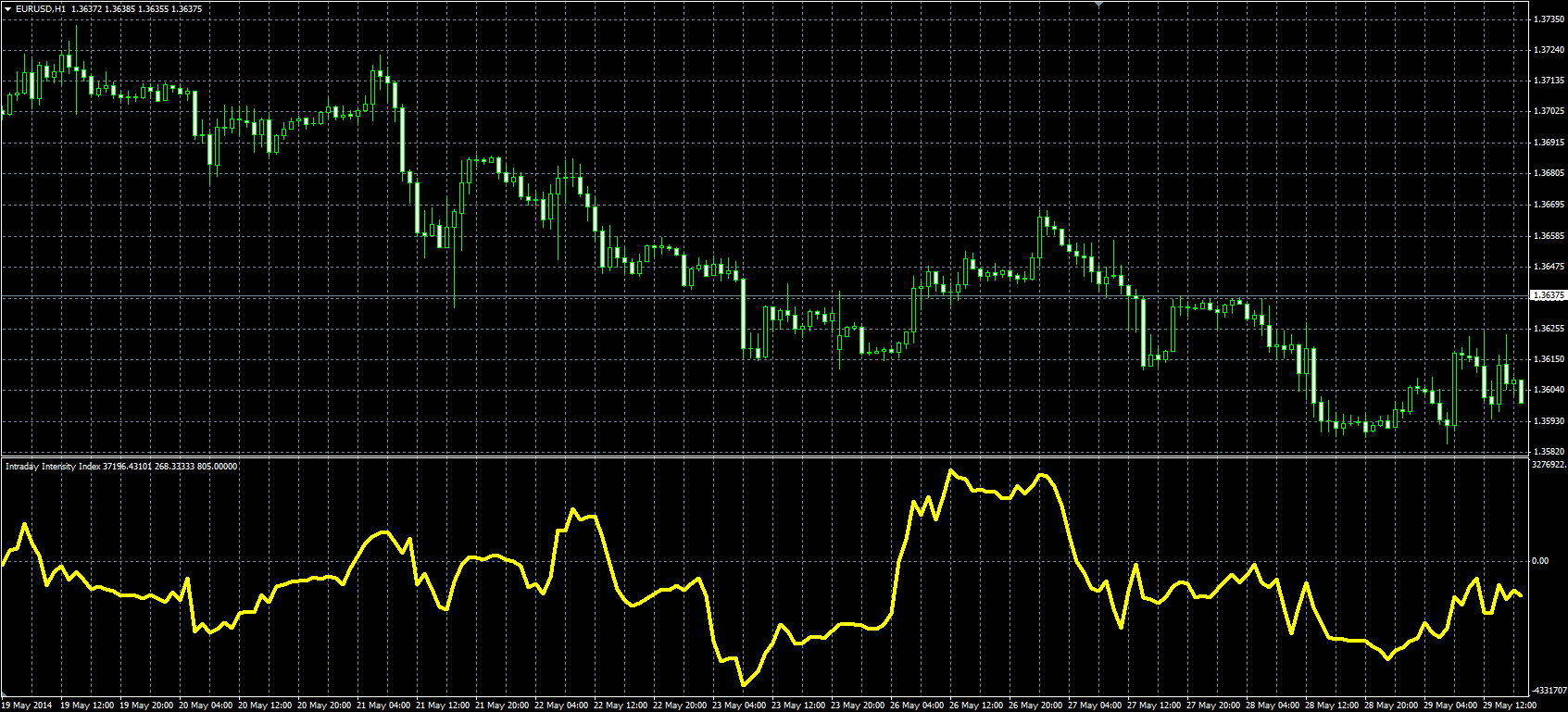Click the indicator scale 0.00 level
Image resolution: width=1568 pixels, height=712 pixels.
[x=1539, y=561]
